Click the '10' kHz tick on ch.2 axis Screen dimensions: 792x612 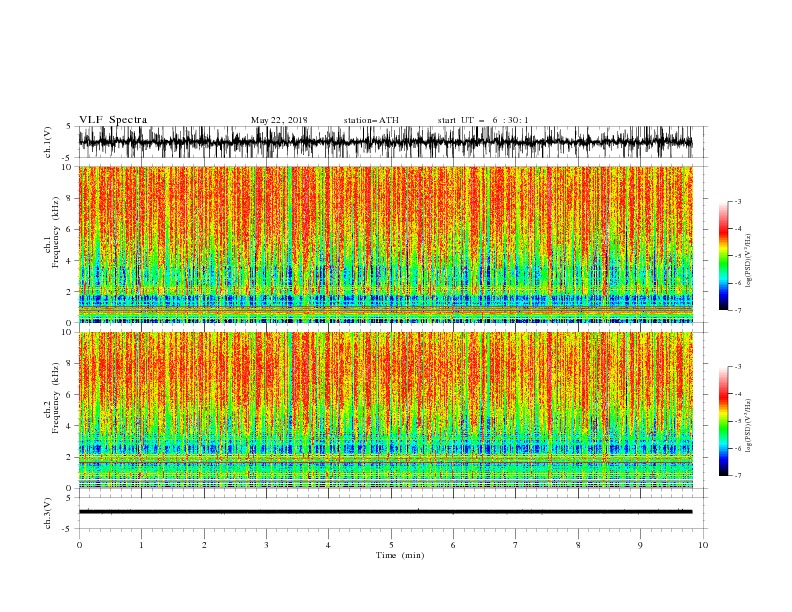68,332
